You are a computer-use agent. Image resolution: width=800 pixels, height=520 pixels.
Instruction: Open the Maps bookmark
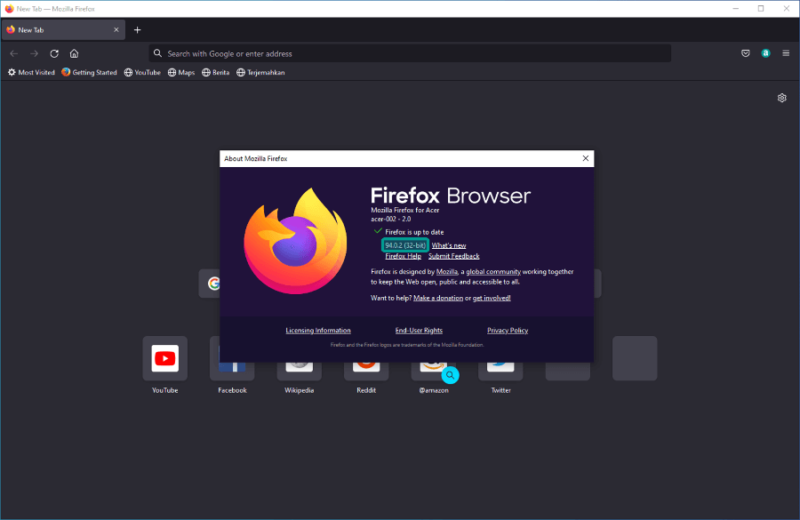(181, 72)
